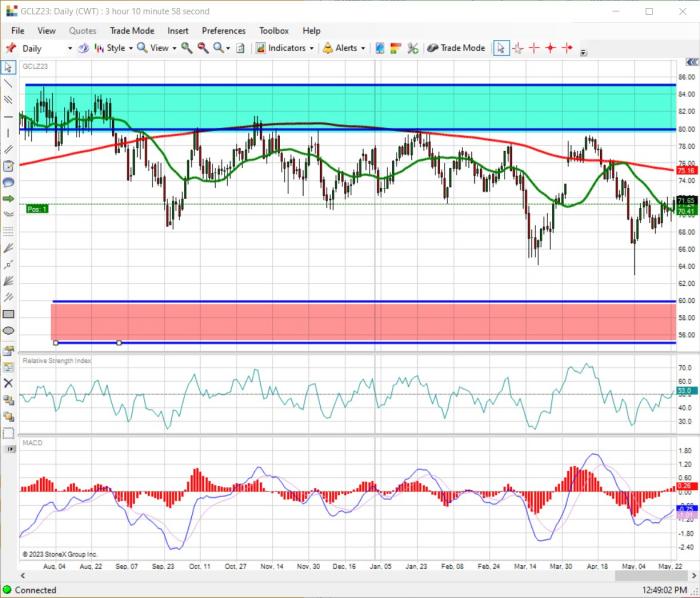Expand the left sidebar overflow arrow

pos(10,449)
